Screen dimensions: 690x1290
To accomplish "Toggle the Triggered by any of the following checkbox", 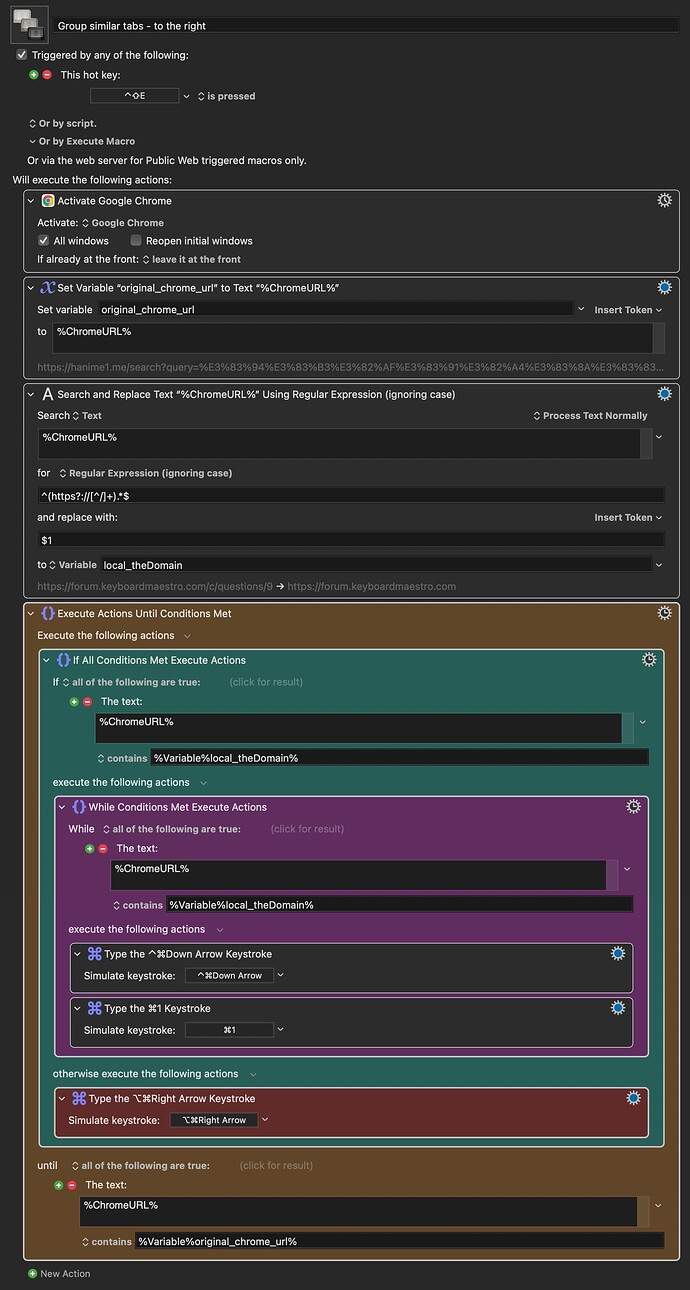I will (22, 55).
